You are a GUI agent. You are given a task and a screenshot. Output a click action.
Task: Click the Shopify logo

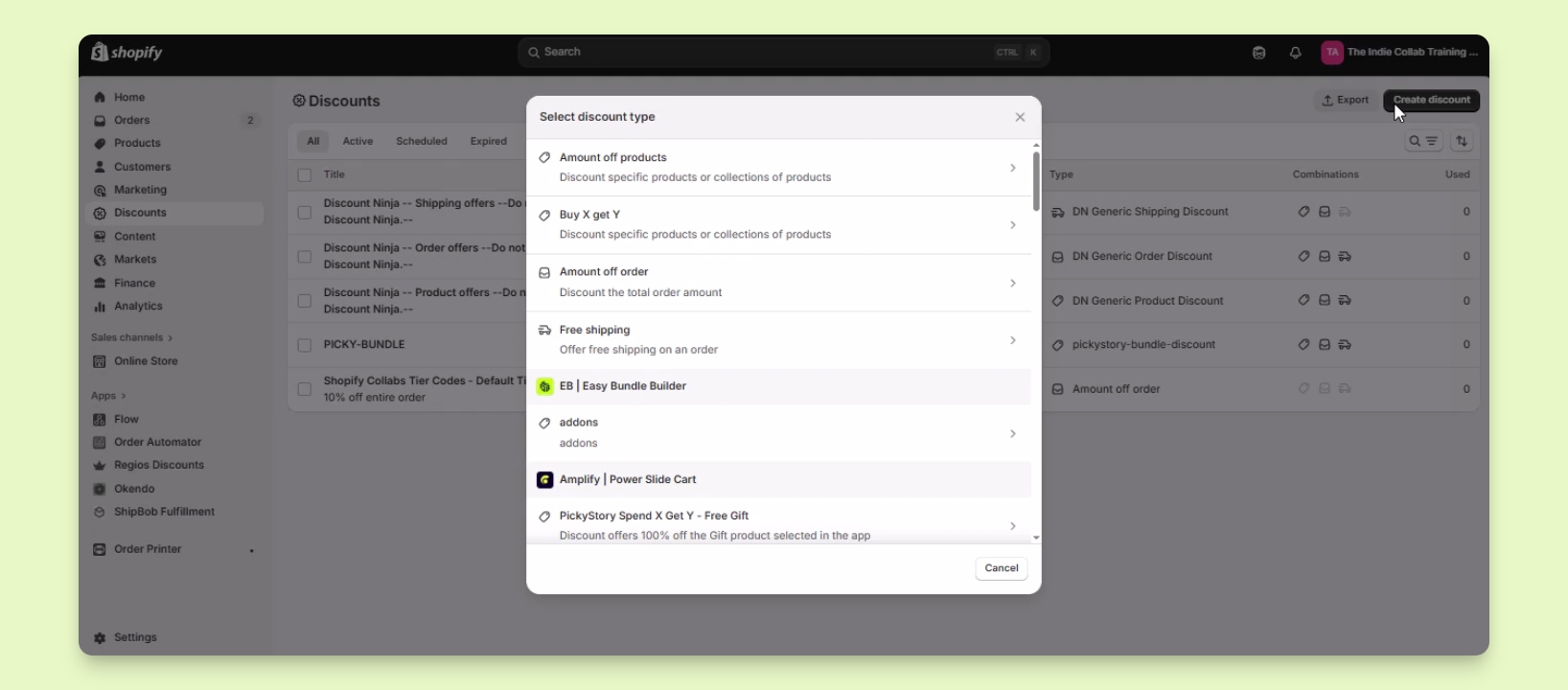click(x=127, y=52)
